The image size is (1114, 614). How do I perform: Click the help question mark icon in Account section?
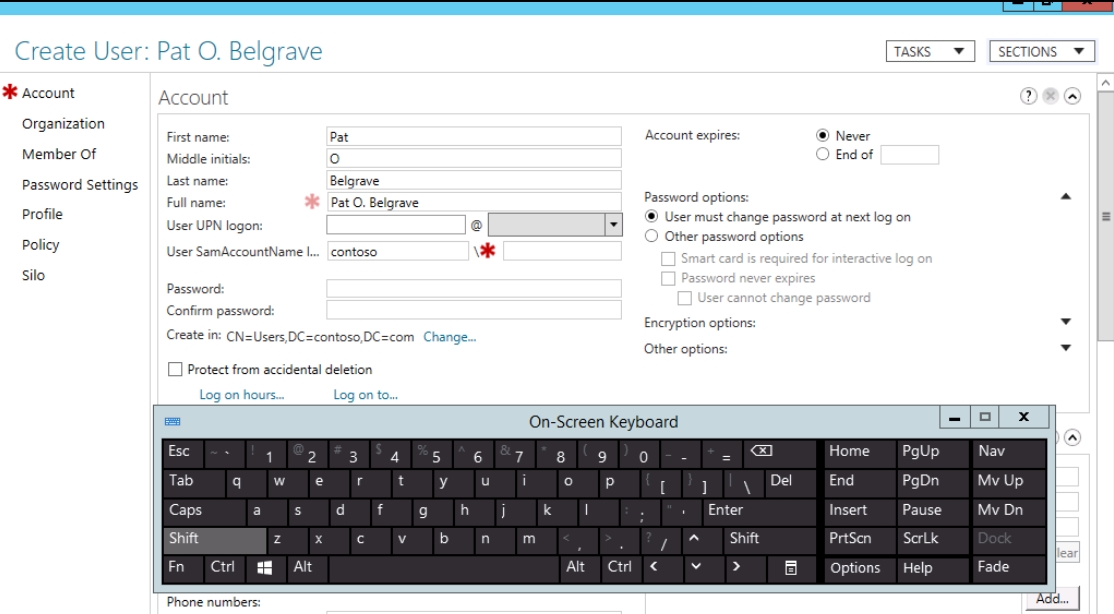coord(1027,97)
